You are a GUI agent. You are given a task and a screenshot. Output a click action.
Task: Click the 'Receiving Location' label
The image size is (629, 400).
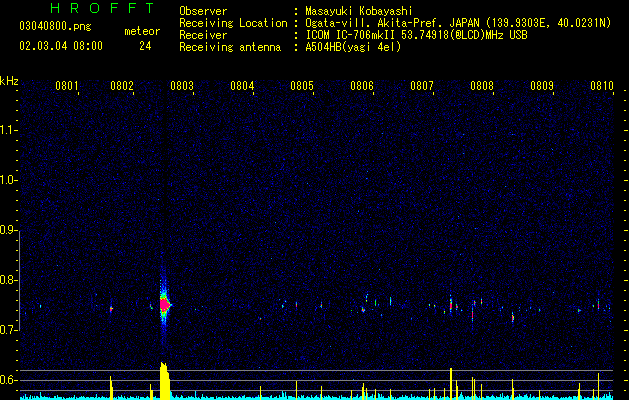[x=233, y=23]
